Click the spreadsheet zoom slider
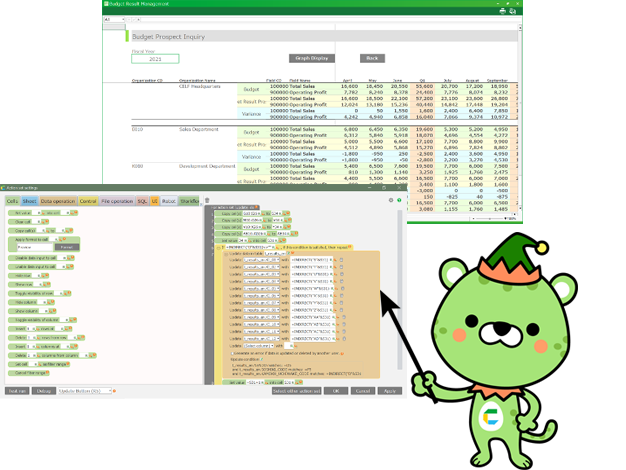 (x=489, y=219)
